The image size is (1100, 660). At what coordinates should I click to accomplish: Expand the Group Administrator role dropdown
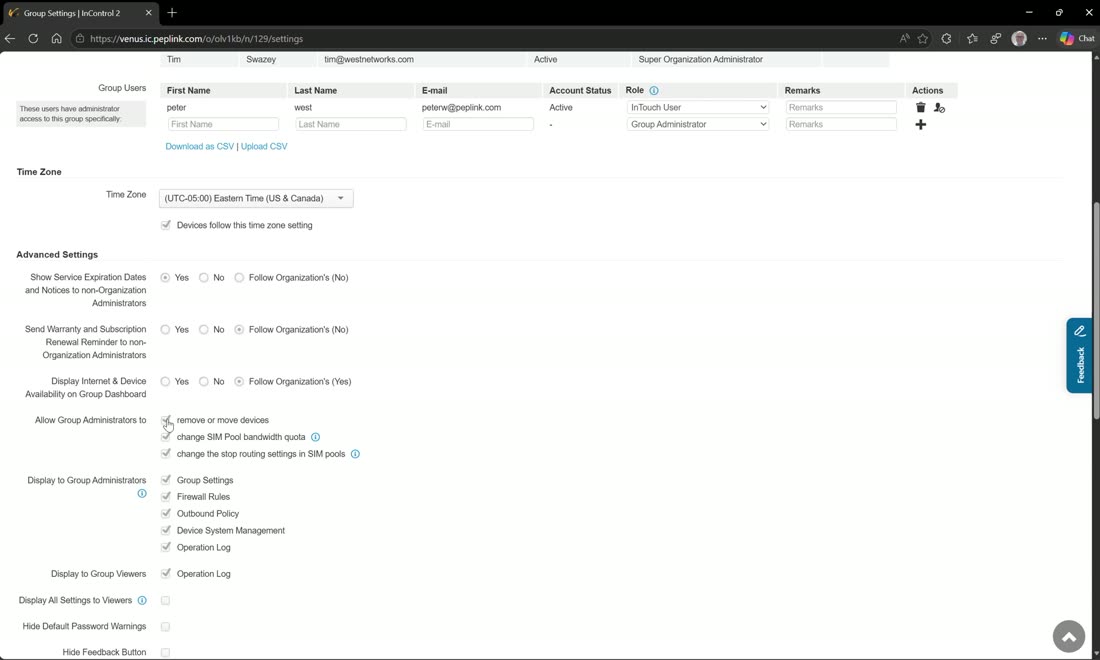point(697,124)
